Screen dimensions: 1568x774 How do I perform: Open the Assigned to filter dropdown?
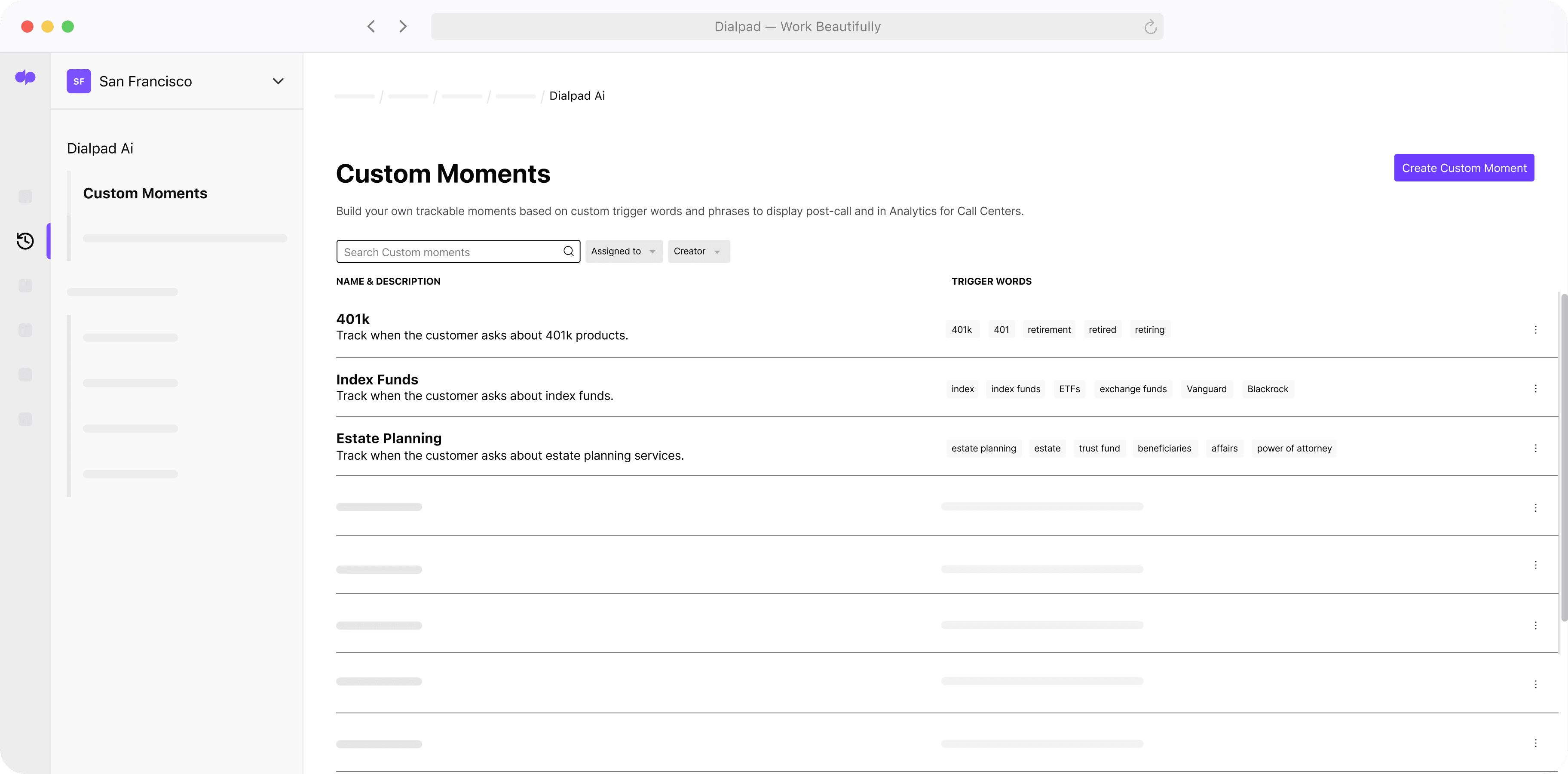pos(623,251)
